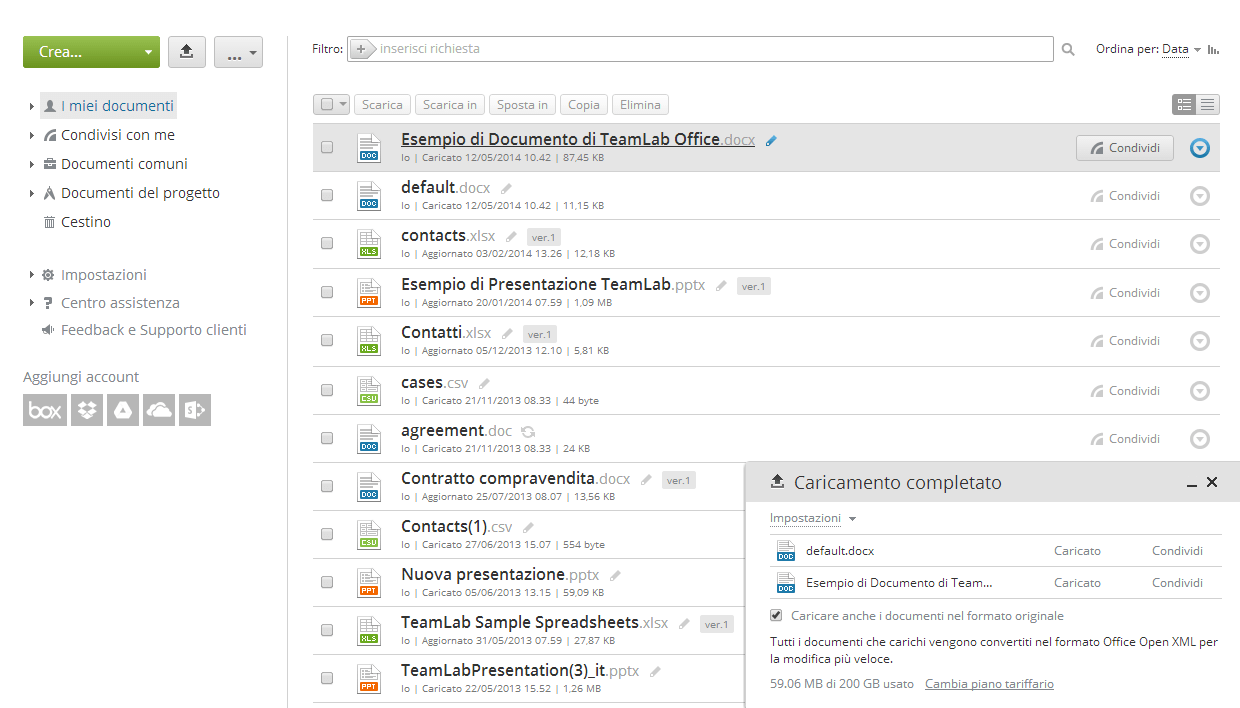Click the search magnifier icon
The width and height of the screenshot is (1240, 708).
pyautogui.click(x=1068, y=49)
